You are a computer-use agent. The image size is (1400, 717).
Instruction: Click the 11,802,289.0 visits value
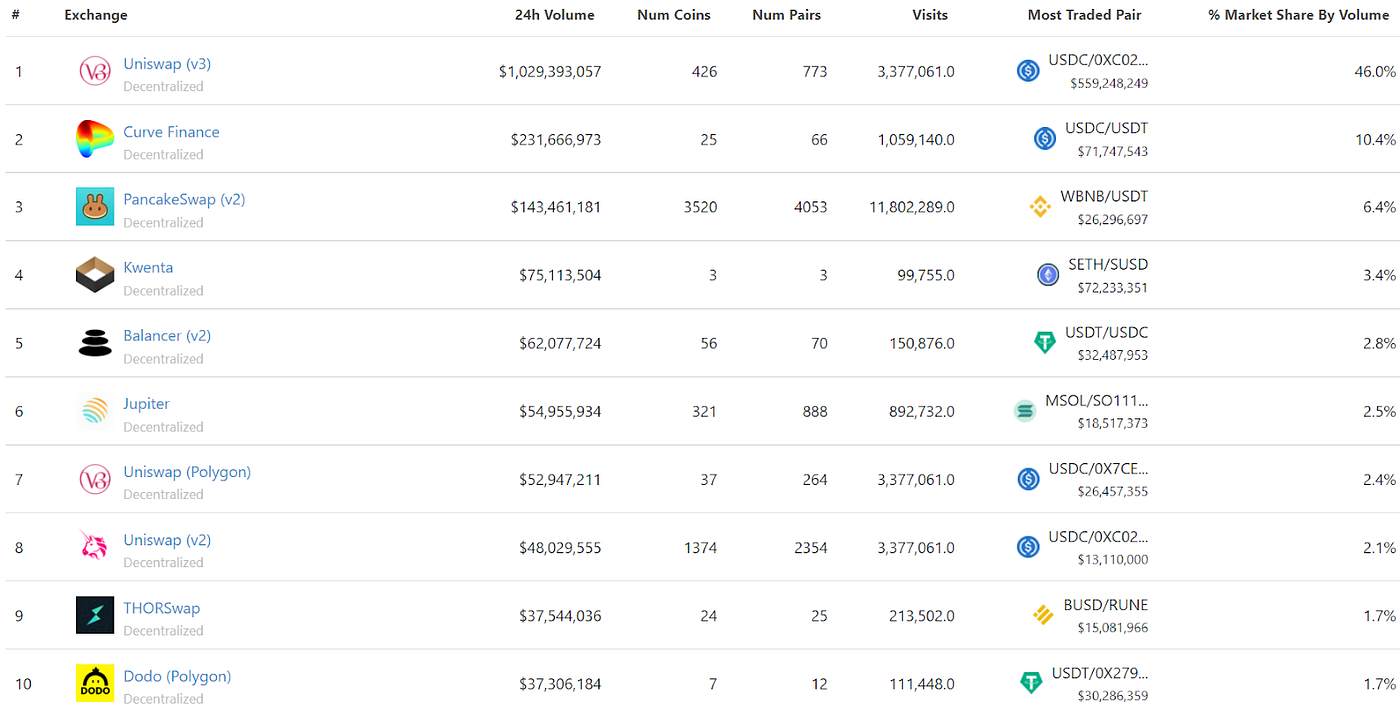[x=912, y=208]
